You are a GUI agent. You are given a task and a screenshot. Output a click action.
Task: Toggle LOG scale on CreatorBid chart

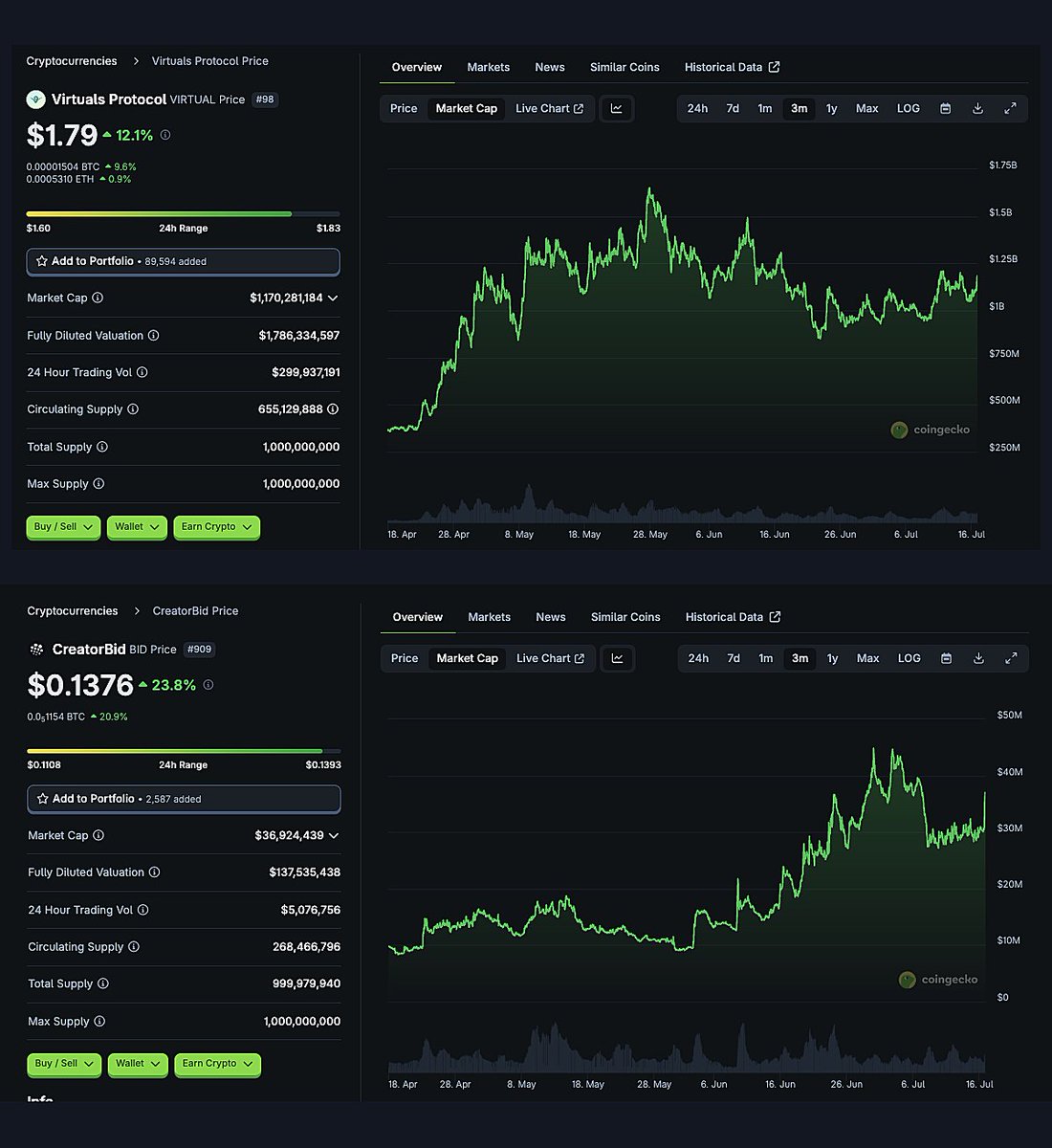pyautogui.click(x=910, y=658)
